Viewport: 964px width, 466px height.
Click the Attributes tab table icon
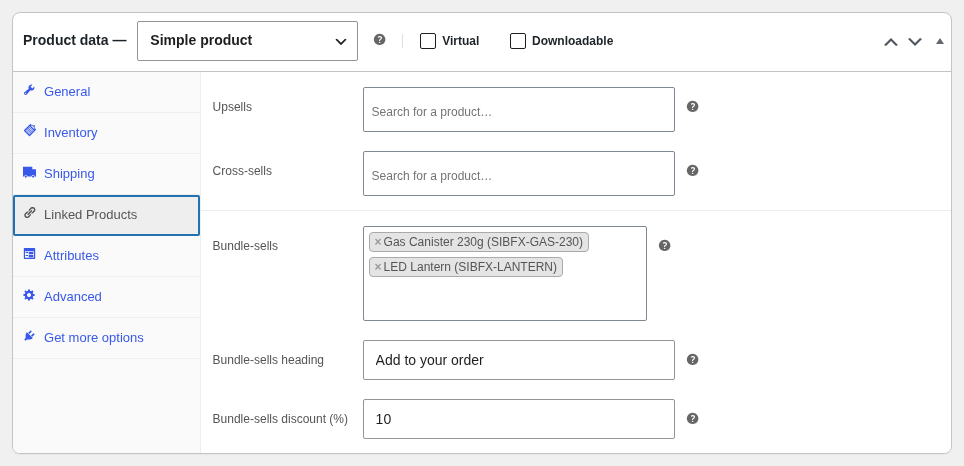tap(30, 254)
